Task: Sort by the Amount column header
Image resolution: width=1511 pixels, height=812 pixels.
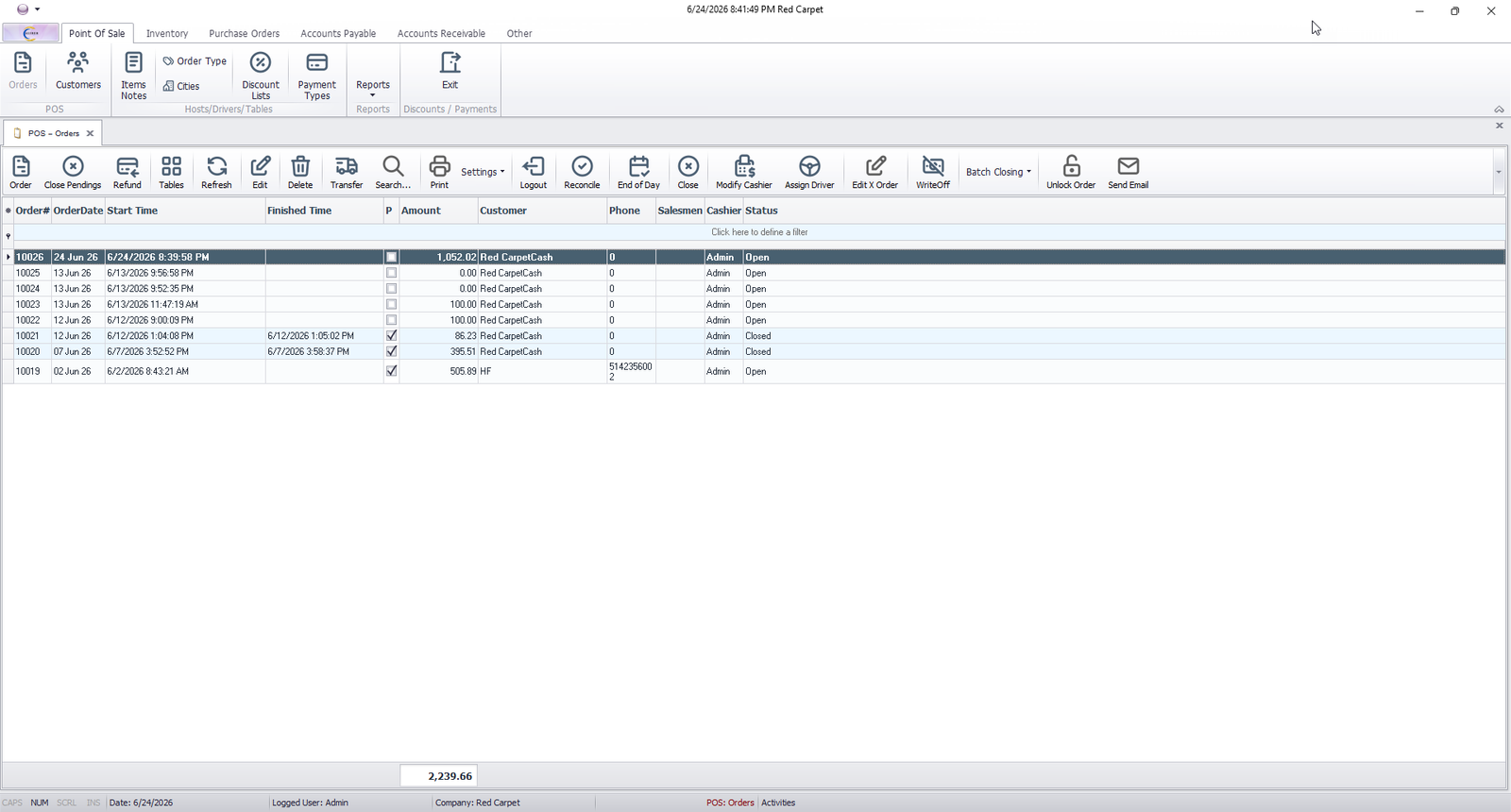Action: (438, 211)
